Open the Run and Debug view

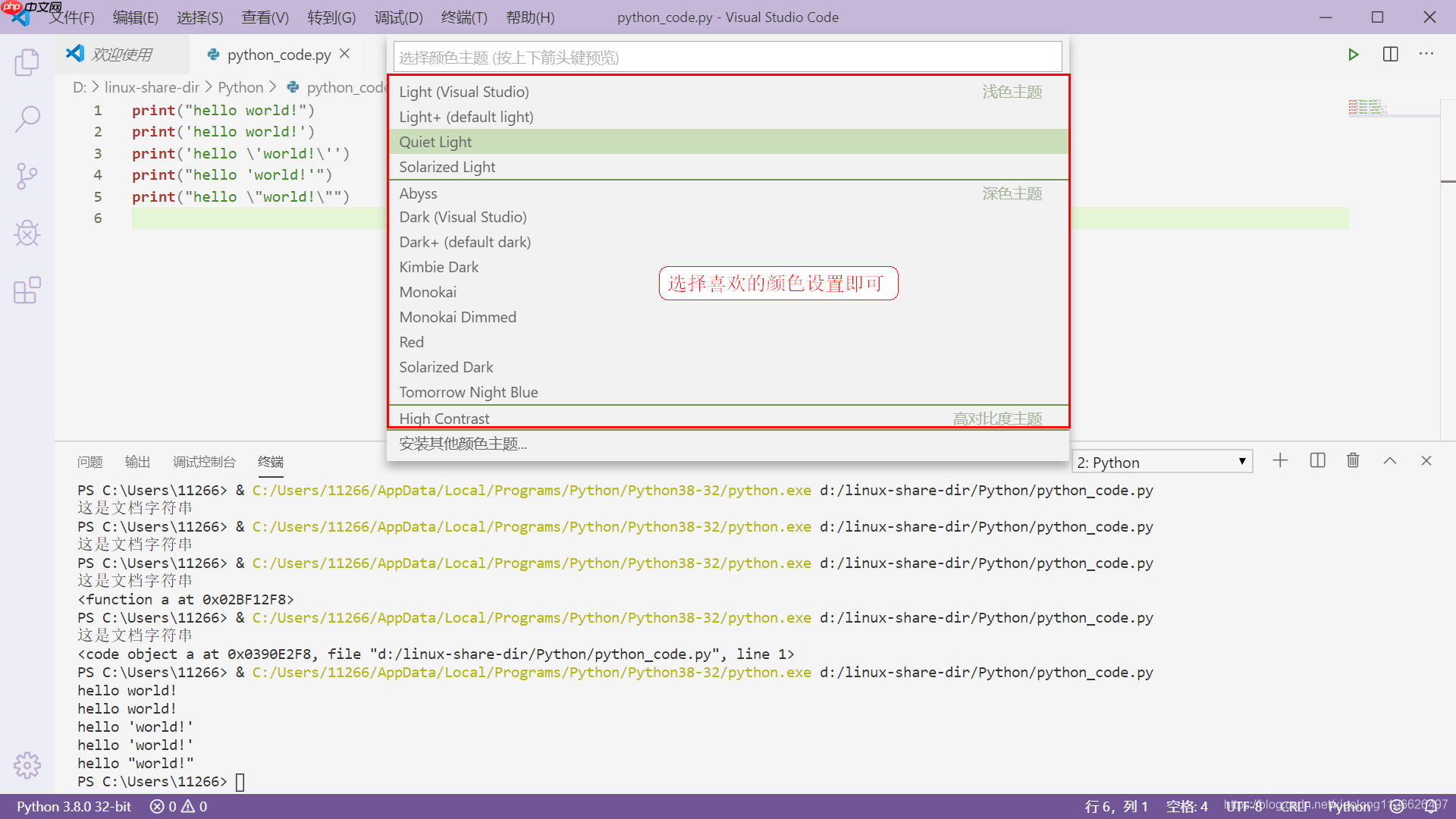(27, 233)
